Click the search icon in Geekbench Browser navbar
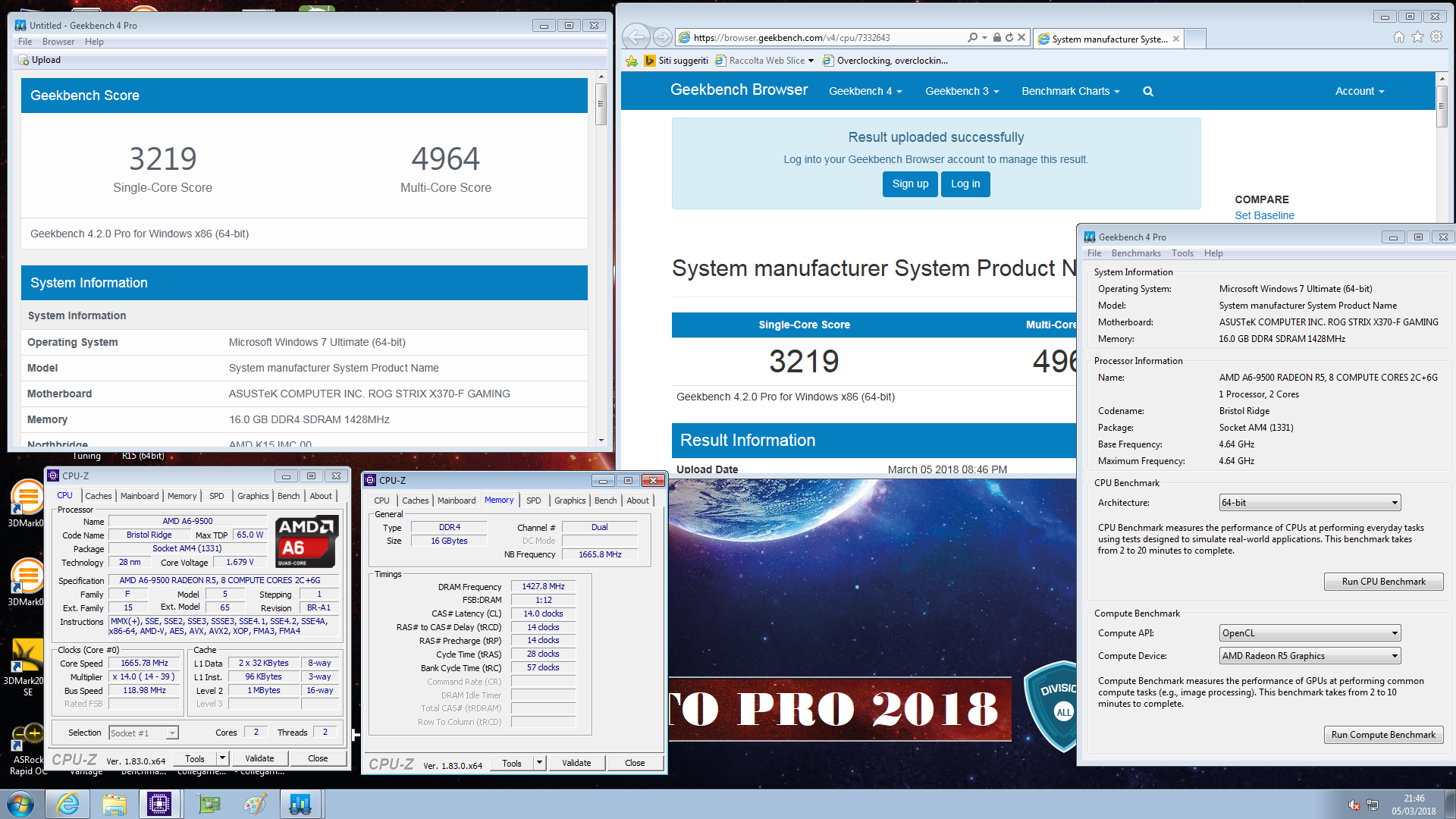Image resolution: width=1456 pixels, height=819 pixels. point(1148,91)
